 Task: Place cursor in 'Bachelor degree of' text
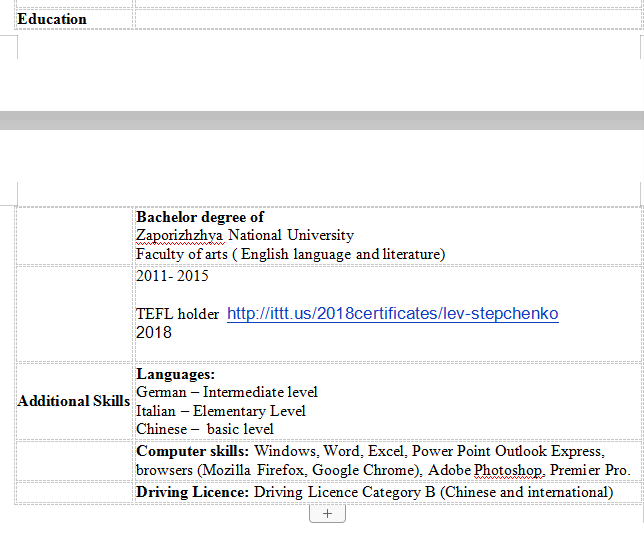tap(200, 217)
